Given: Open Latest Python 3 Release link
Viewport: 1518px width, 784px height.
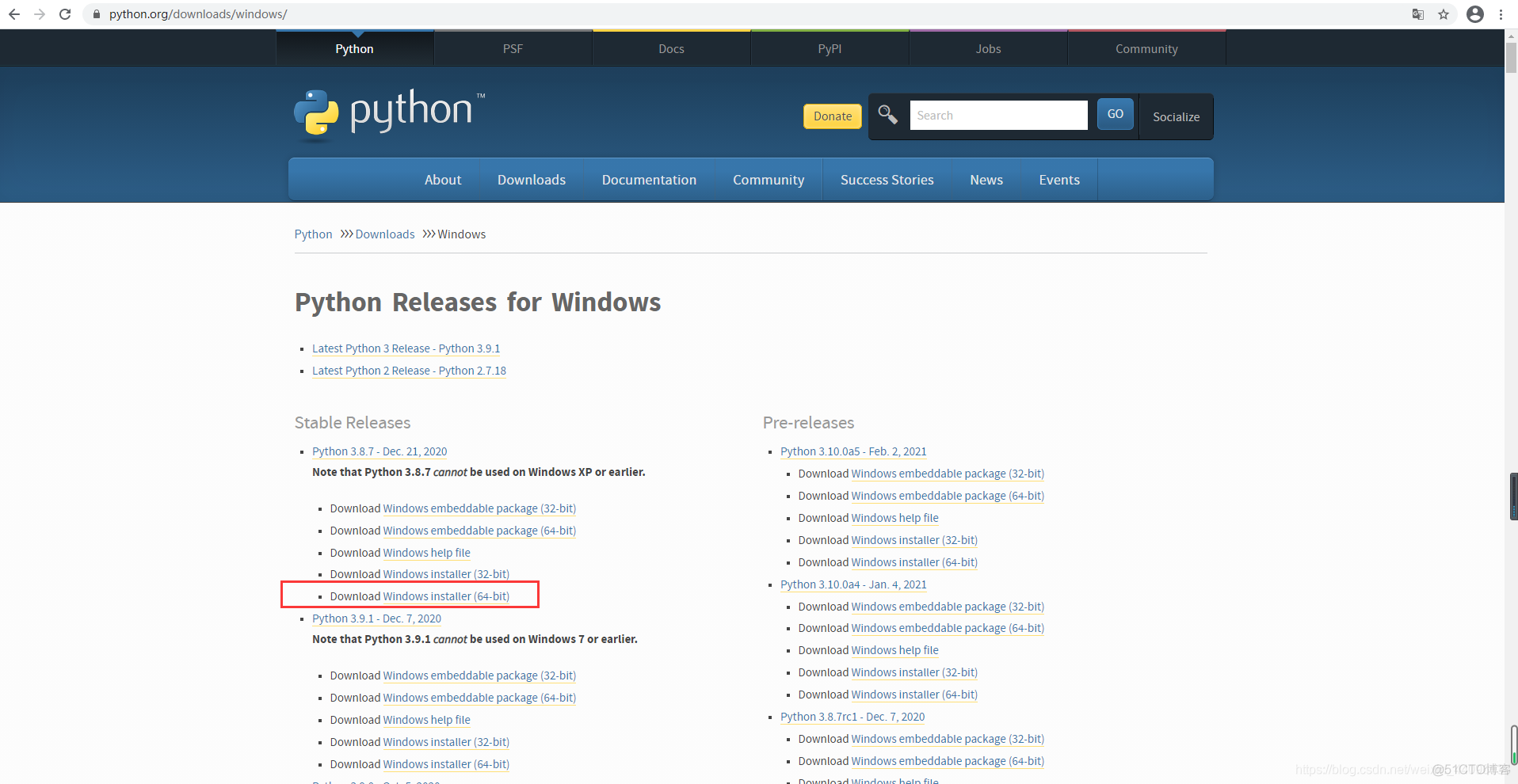Looking at the screenshot, I should [x=406, y=348].
